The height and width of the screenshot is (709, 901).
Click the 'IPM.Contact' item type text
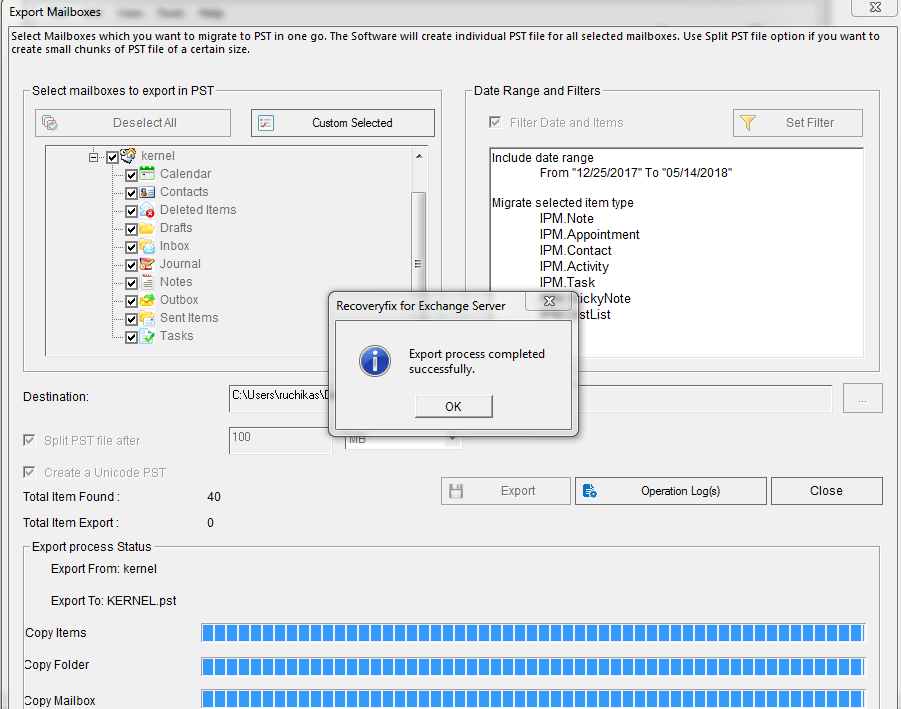575,251
